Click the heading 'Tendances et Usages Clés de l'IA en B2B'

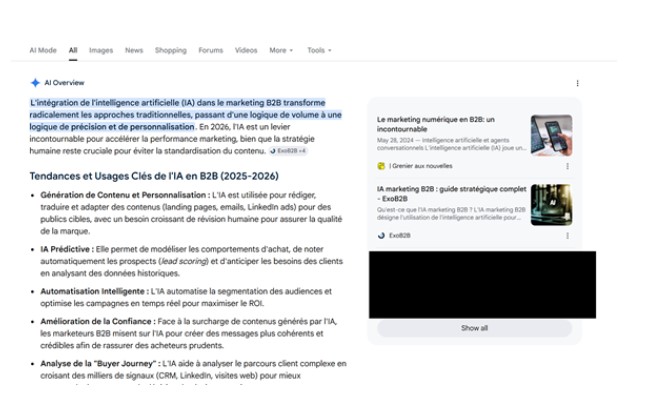click(154, 176)
